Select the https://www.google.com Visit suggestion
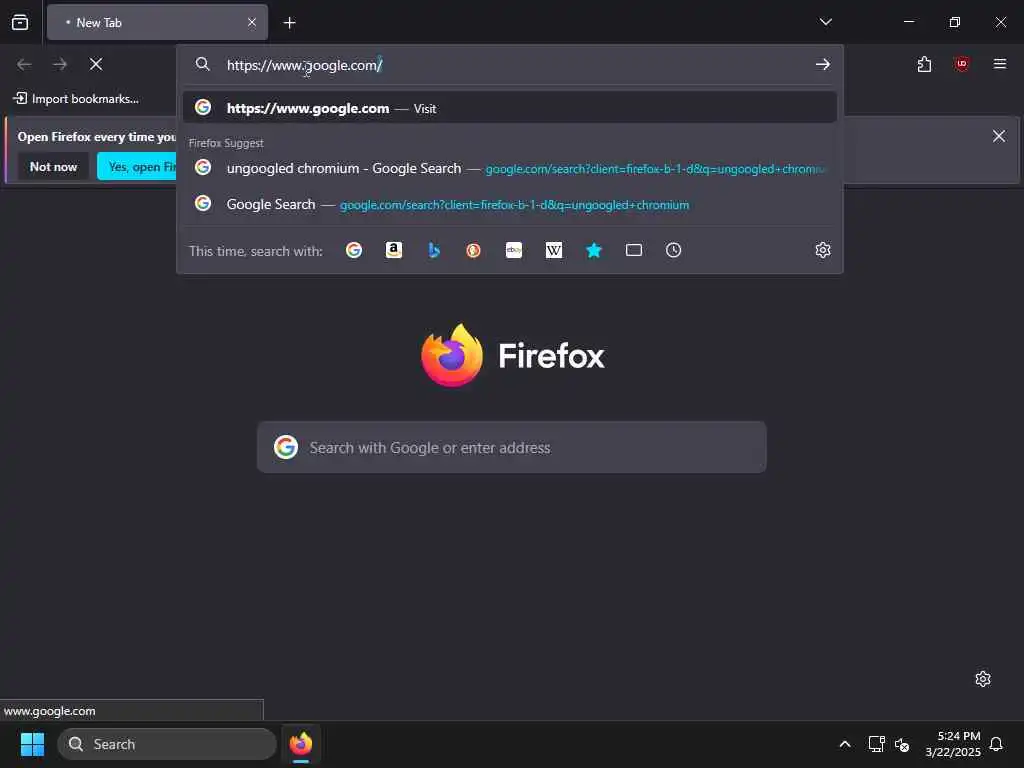 pyautogui.click(x=509, y=108)
